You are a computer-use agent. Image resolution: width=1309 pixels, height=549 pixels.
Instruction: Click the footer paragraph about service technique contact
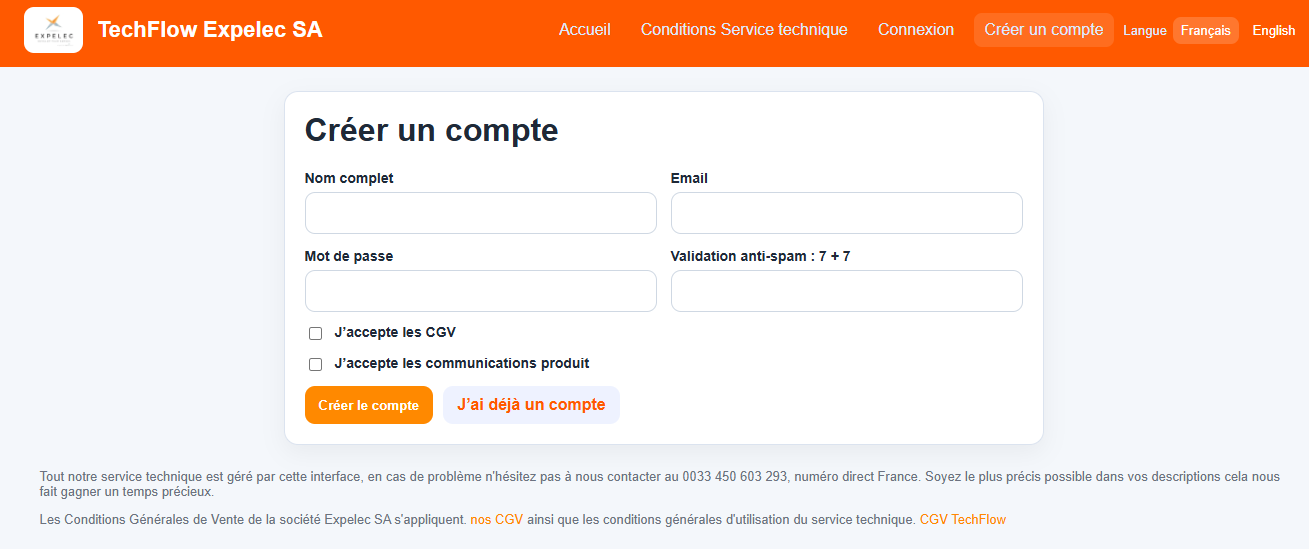pyautogui.click(x=659, y=484)
